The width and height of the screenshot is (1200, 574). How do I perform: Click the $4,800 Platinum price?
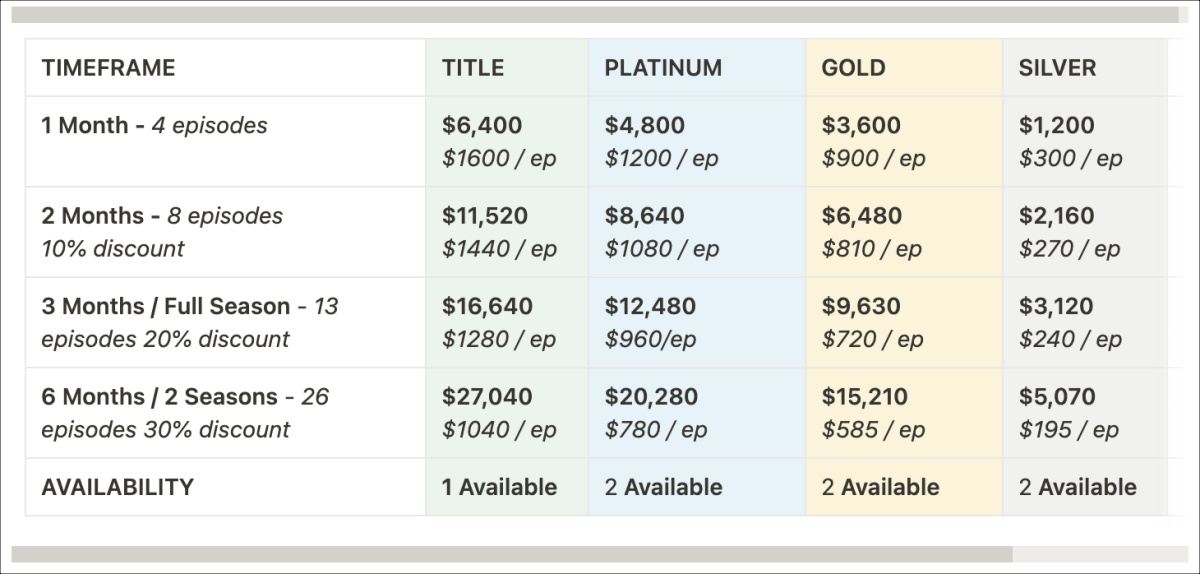click(x=645, y=126)
